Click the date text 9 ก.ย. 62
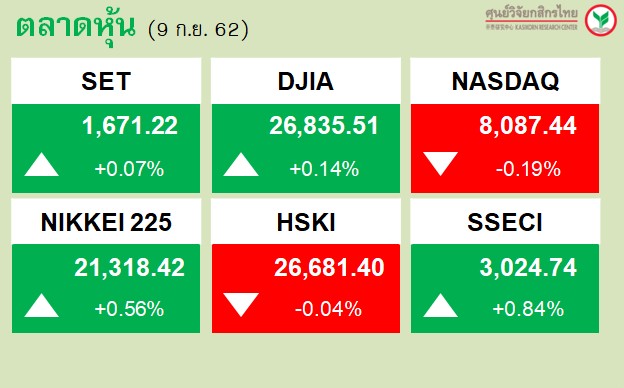The width and height of the screenshot is (624, 388). pyautogui.click(x=198, y=30)
